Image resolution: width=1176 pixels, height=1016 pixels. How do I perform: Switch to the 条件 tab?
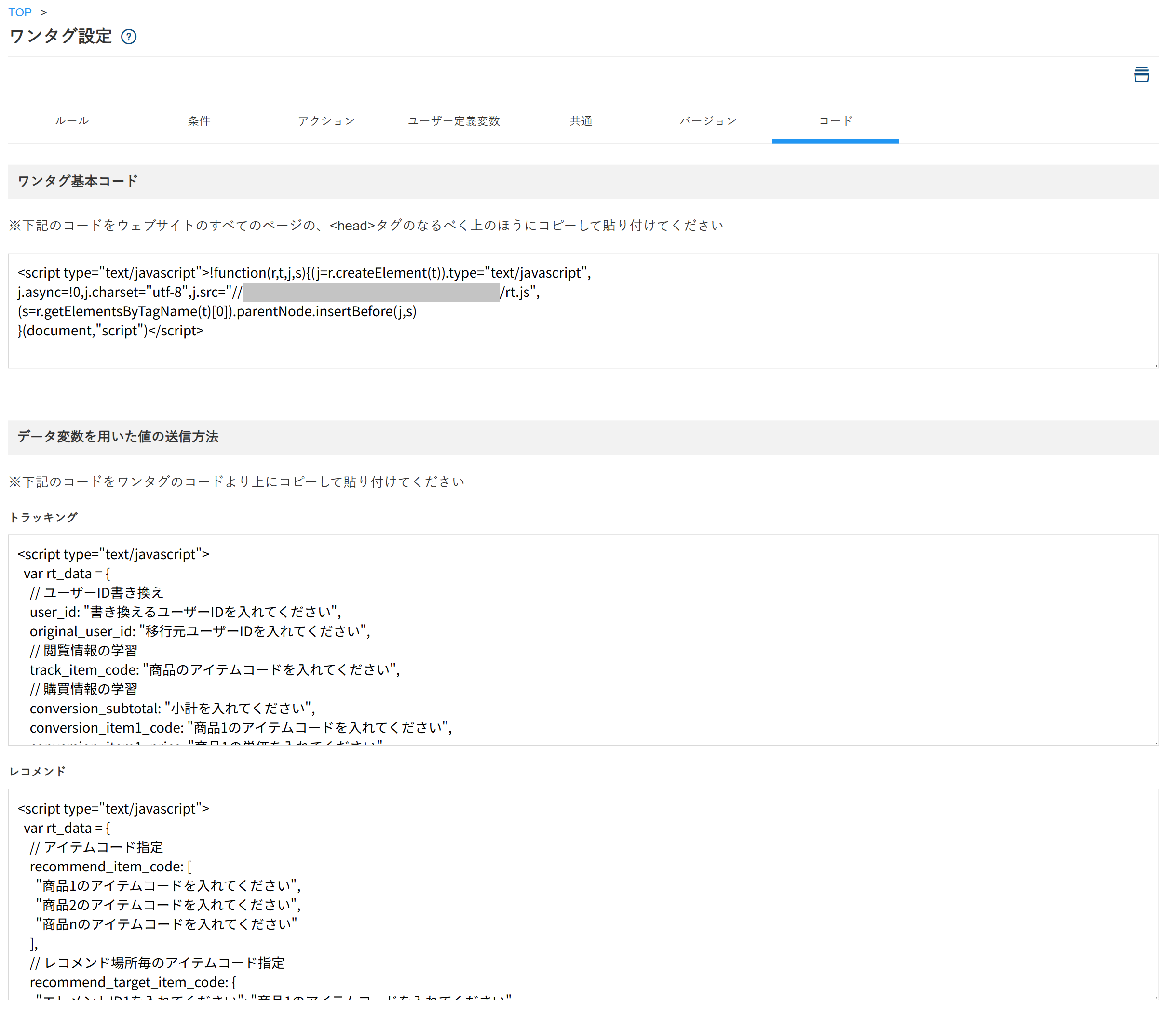(x=199, y=121)
